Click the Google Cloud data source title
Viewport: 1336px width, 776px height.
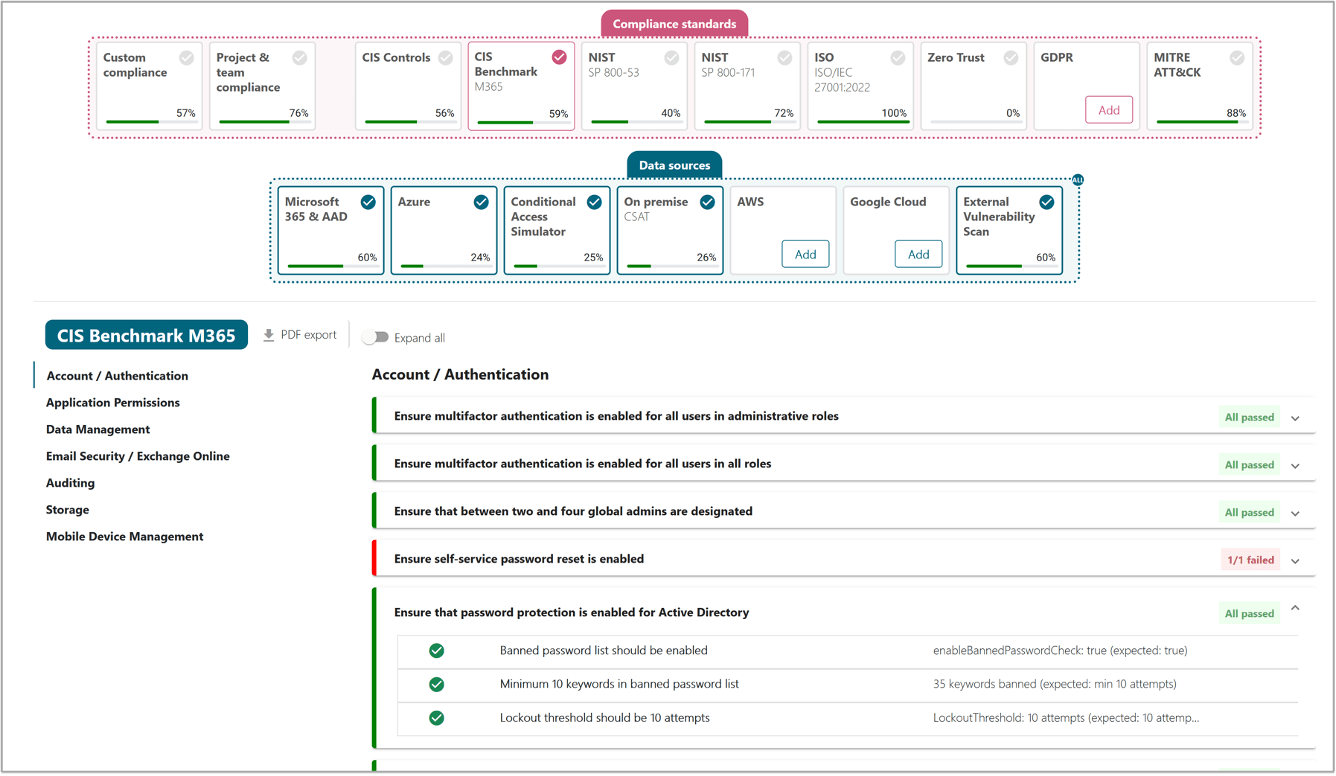[888, 202]
